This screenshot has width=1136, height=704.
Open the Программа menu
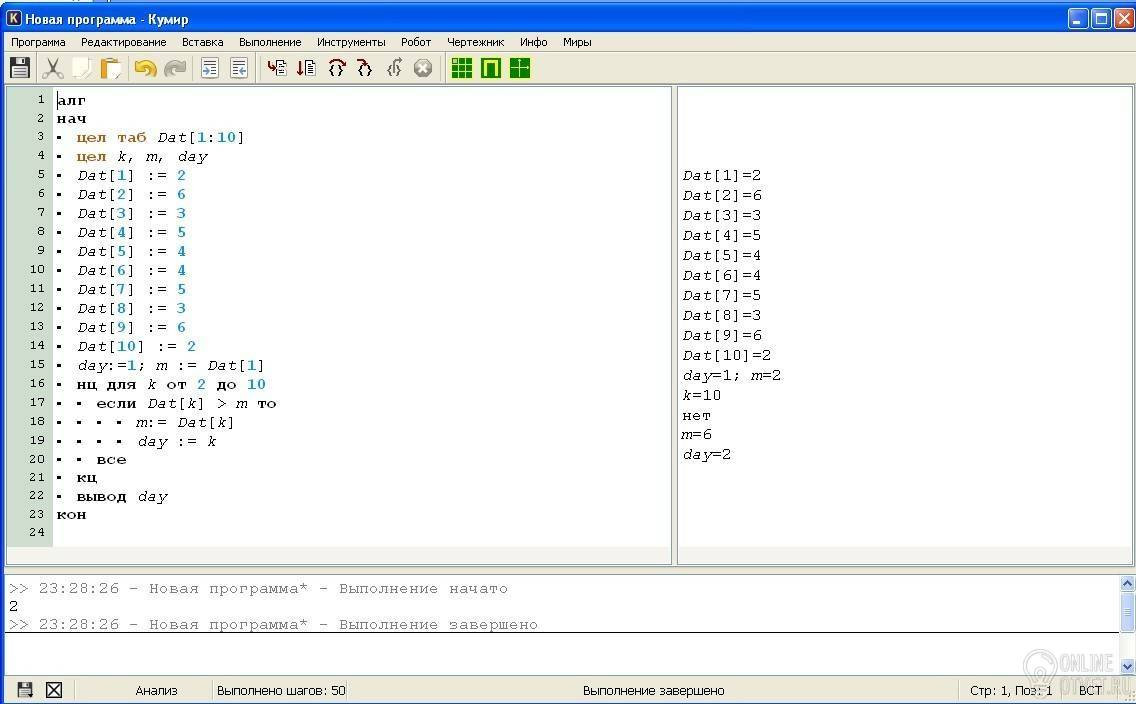point(38,42)
